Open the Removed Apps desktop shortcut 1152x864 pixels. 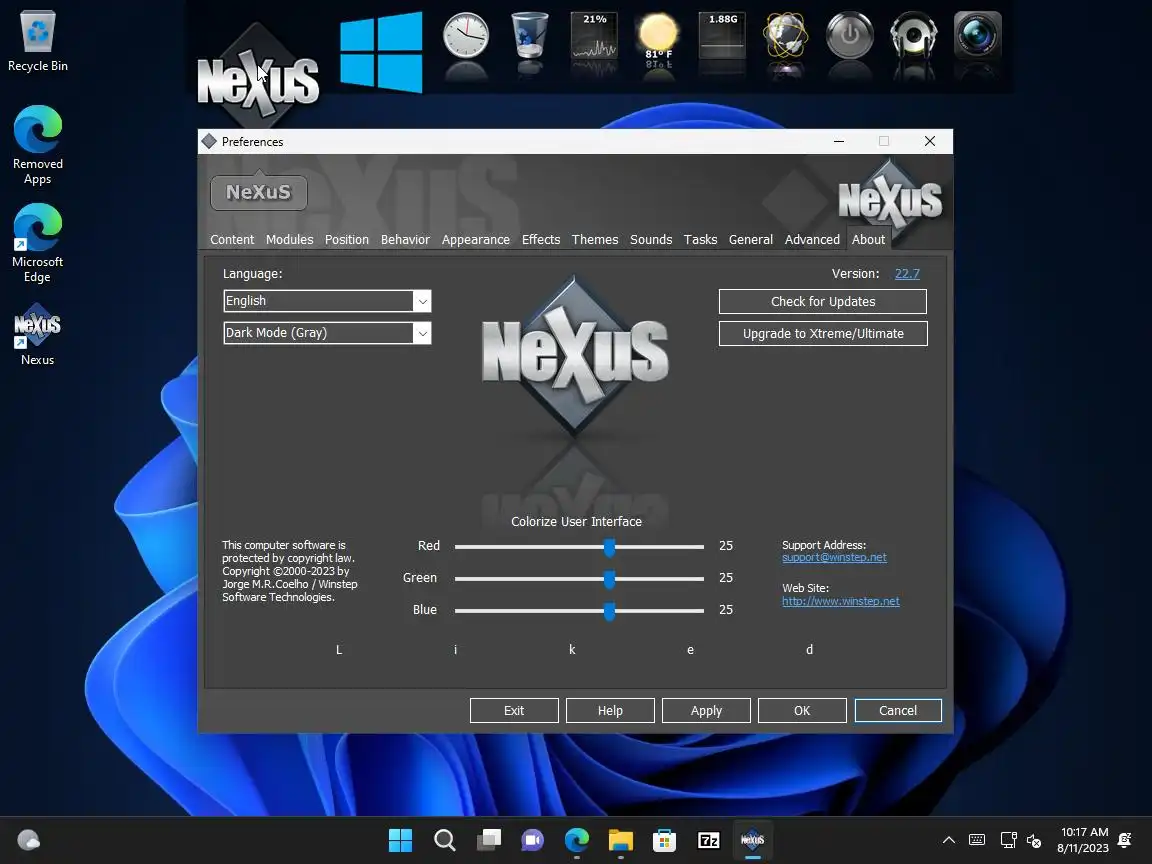point(37,145)
